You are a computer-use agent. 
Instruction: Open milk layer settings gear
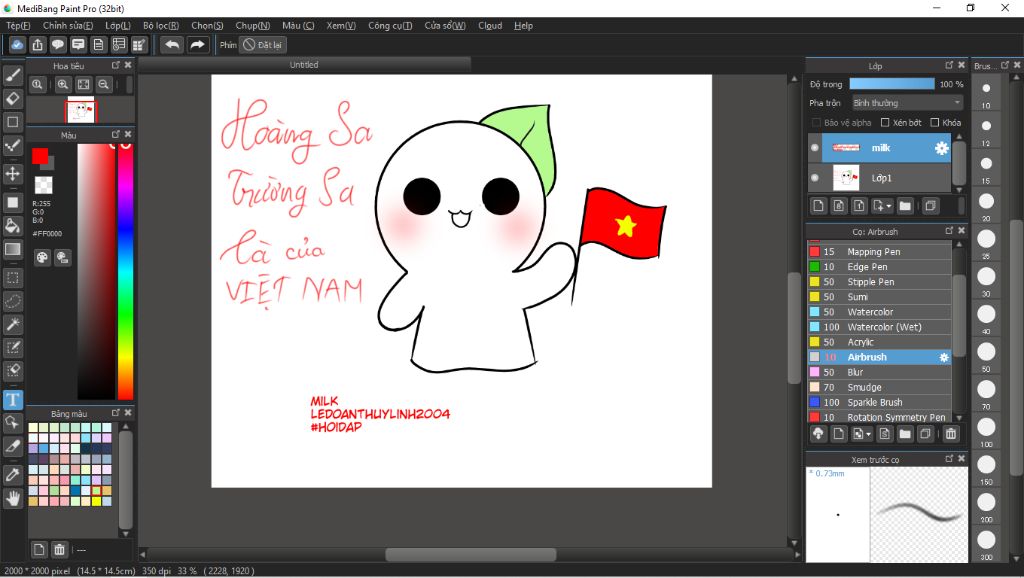point(941,148)
